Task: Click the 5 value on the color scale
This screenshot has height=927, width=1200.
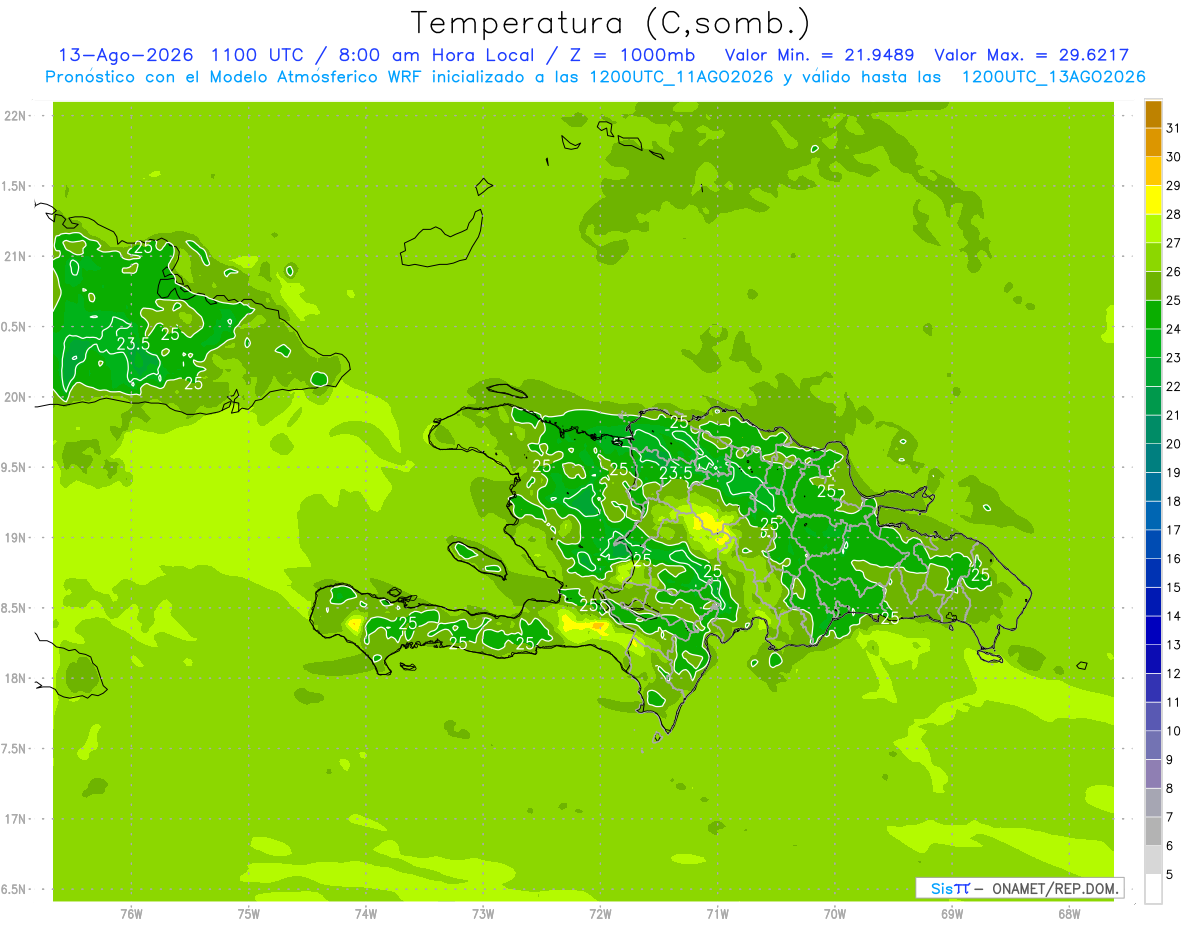Action: click(1170, 874)
